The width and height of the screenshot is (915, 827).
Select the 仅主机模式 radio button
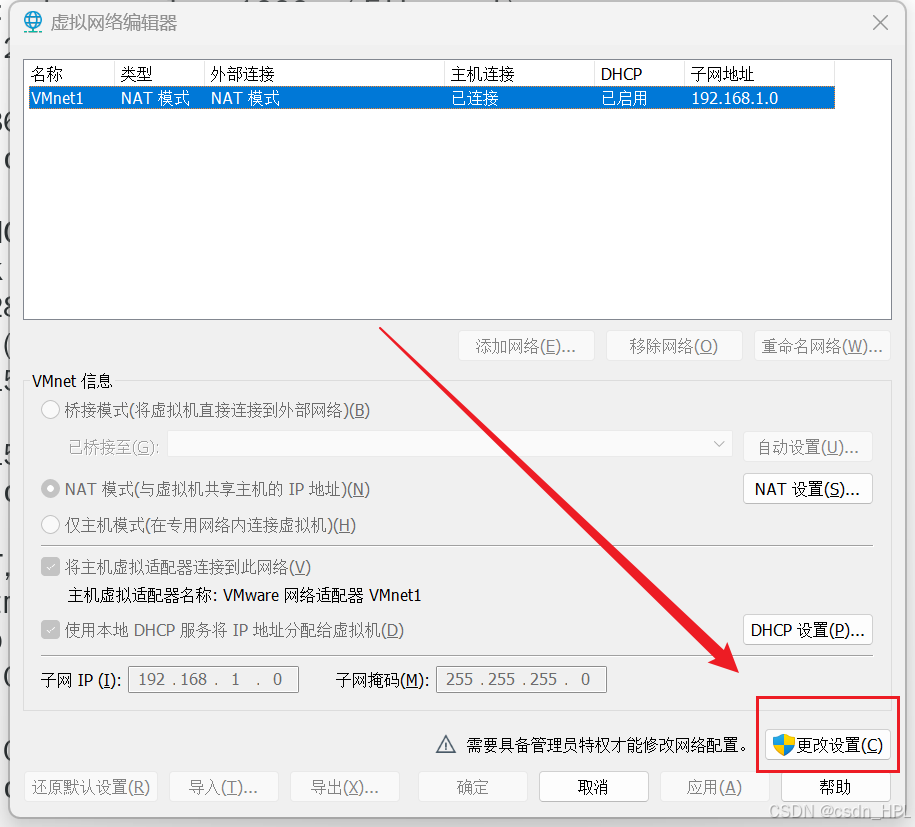[x=50, y=525]
